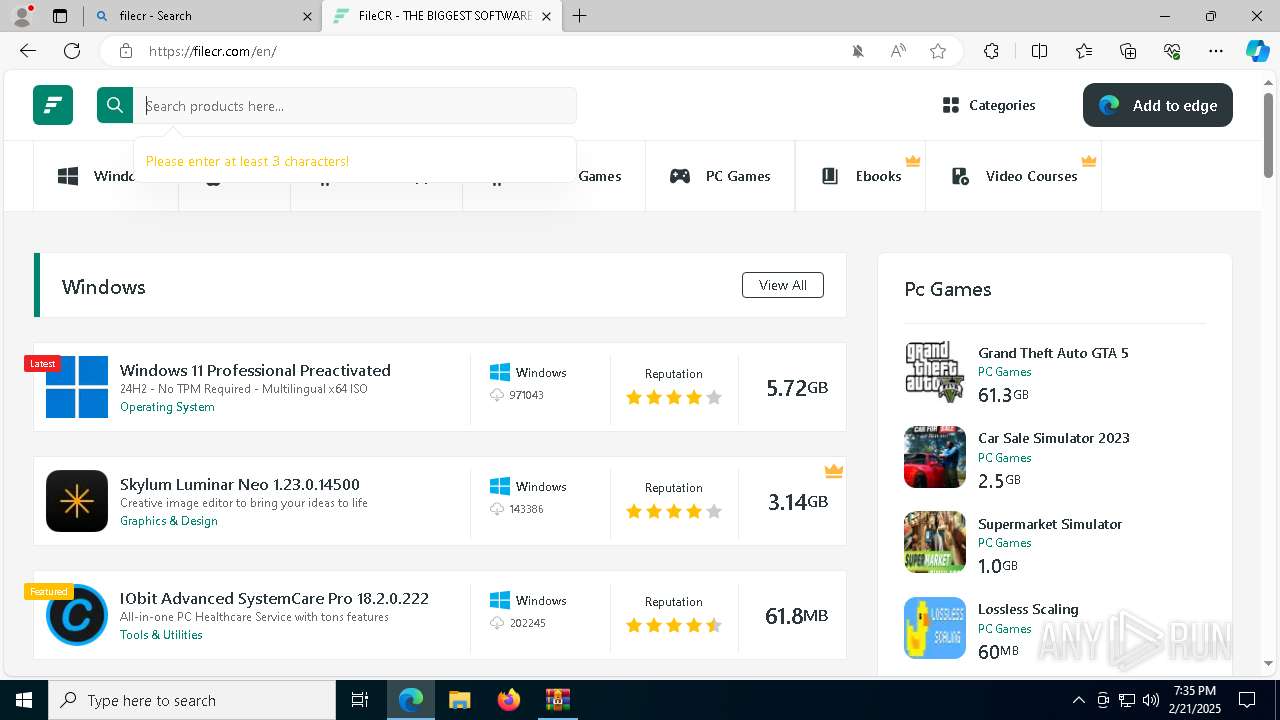
Task: Open Favorites list icon
Action: [x=1084, y=51]
